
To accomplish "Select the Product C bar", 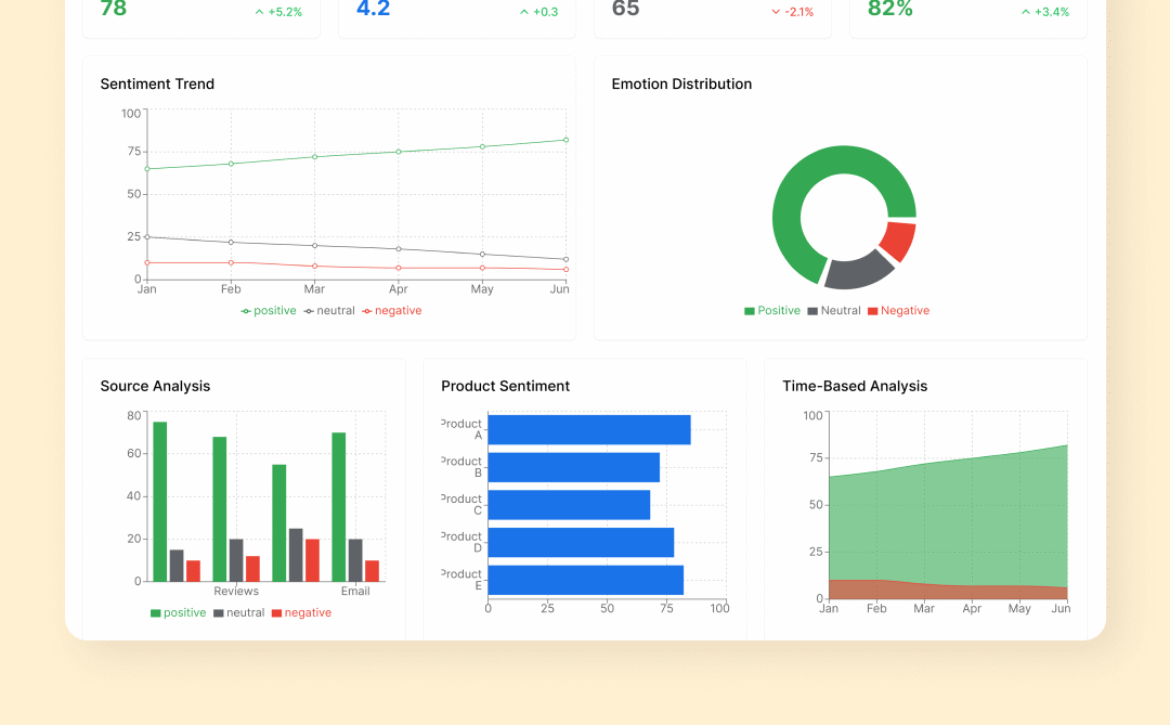I will pos(569,505).
